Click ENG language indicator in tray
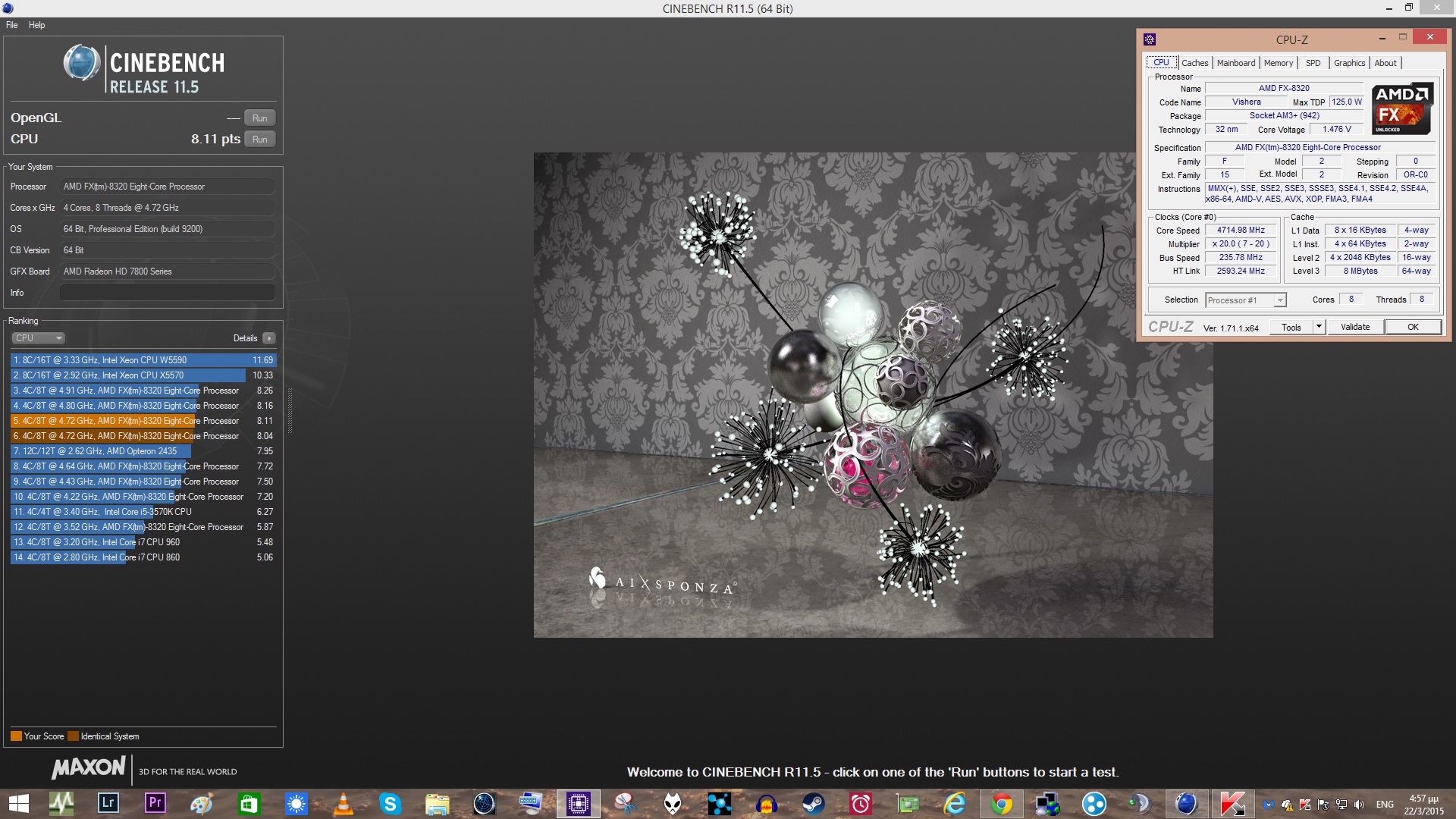1456x819 pixels. tap(1385, 805)
